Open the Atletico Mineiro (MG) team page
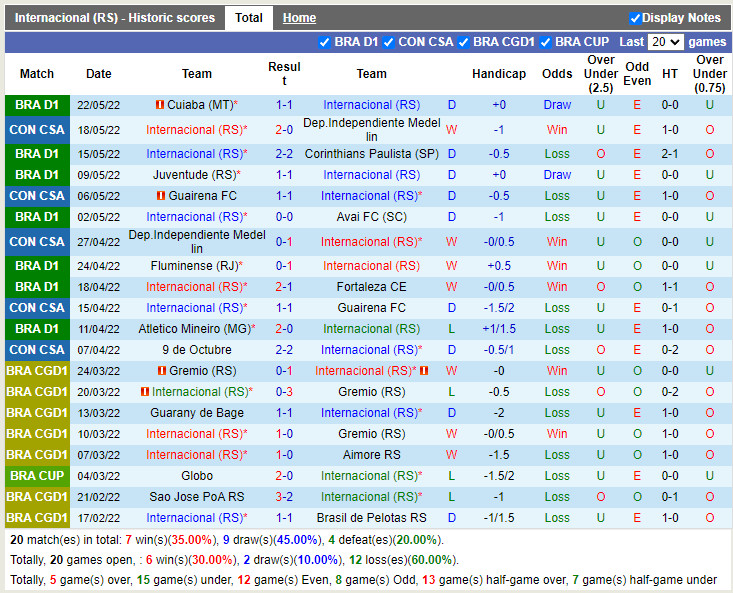Screen dimensions: 733x593 [x=195, y=329]
